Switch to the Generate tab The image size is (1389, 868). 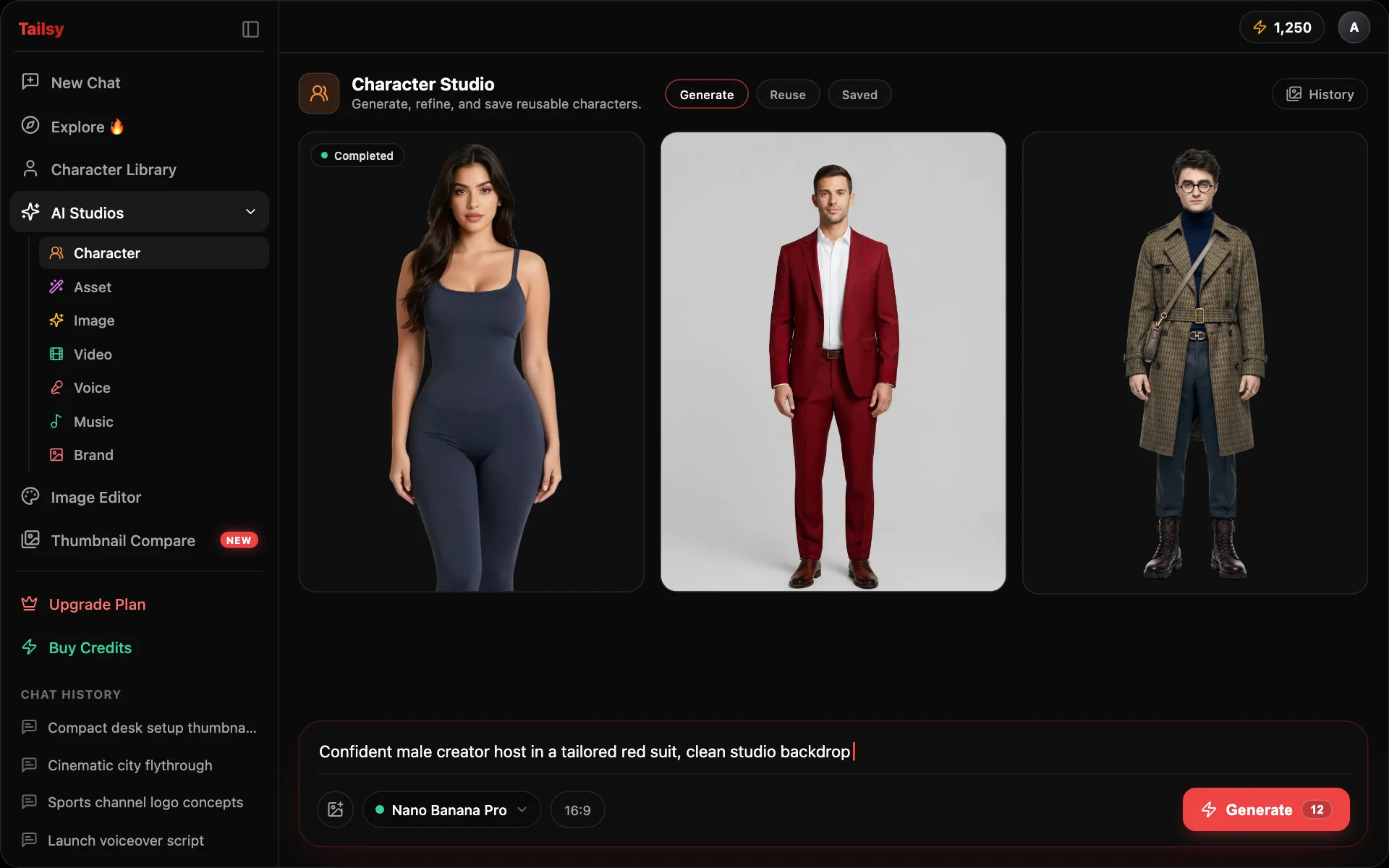(707, 94)
